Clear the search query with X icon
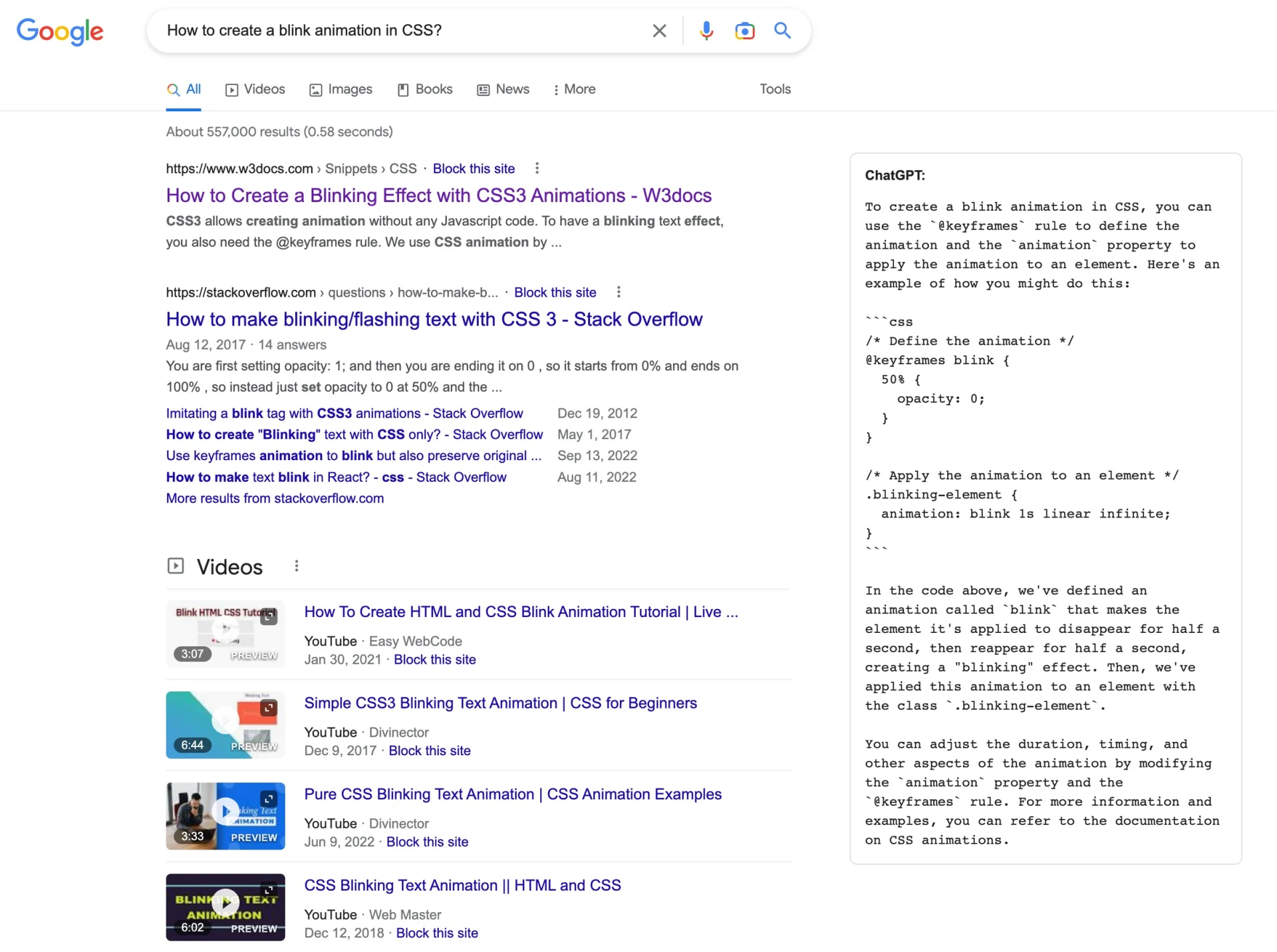The image size is (1277, 952). (659, 31)
